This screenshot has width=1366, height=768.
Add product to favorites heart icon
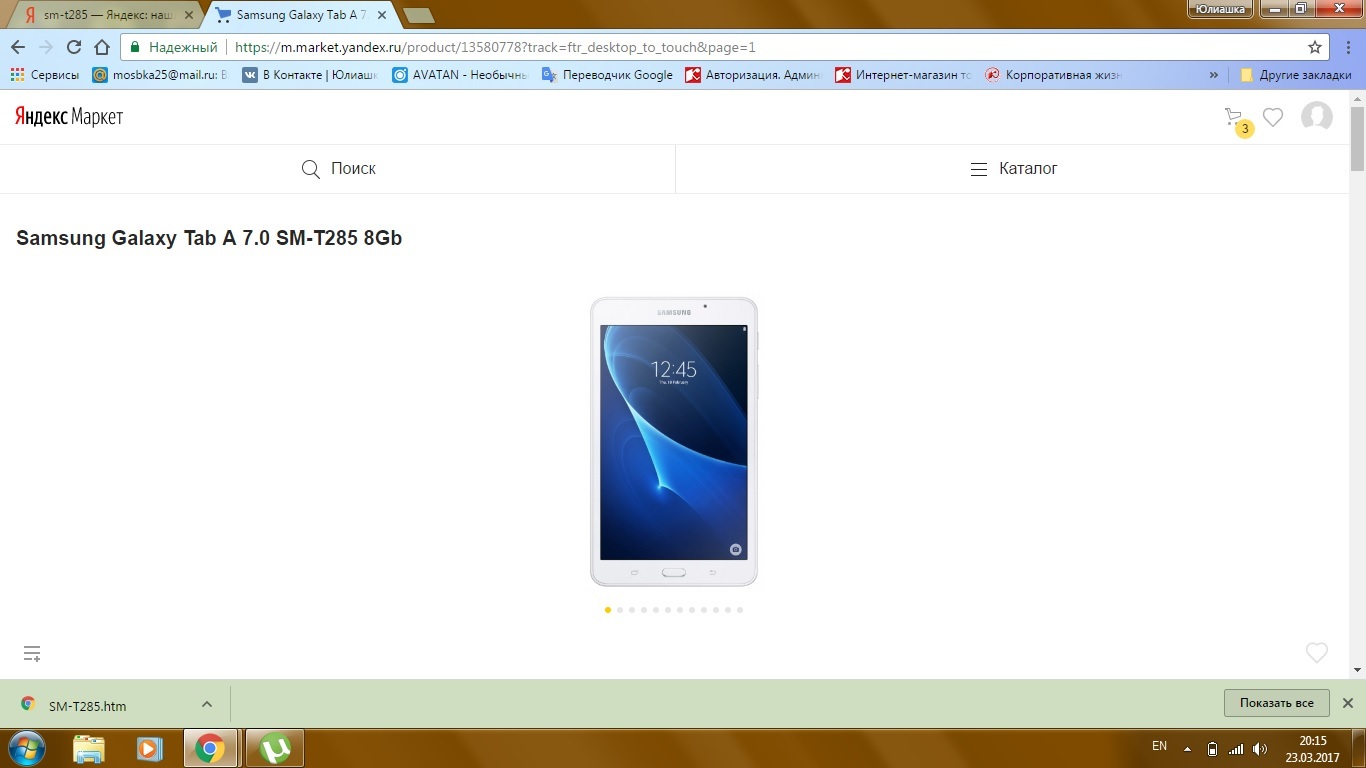[1317, 653]
